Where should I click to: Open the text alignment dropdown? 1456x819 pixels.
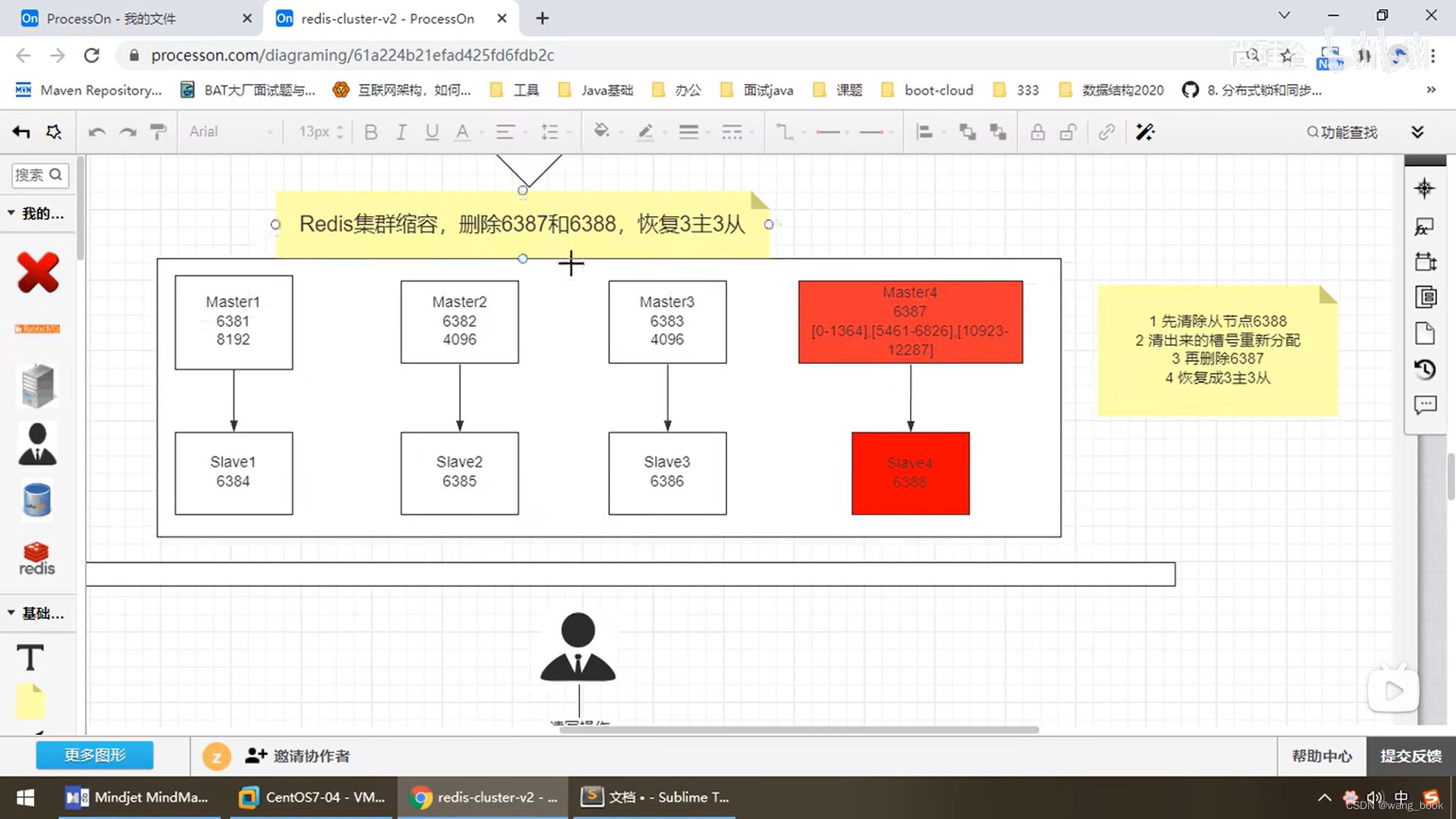[510, 131]
